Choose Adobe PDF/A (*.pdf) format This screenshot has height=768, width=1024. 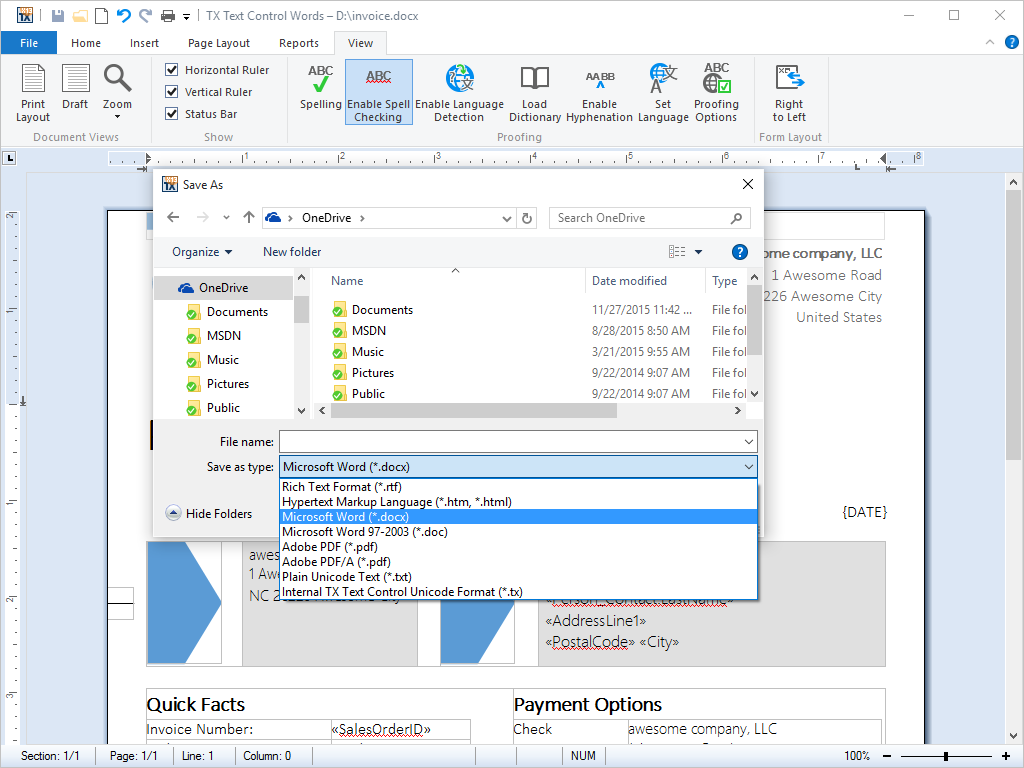(x=519, y=562)
